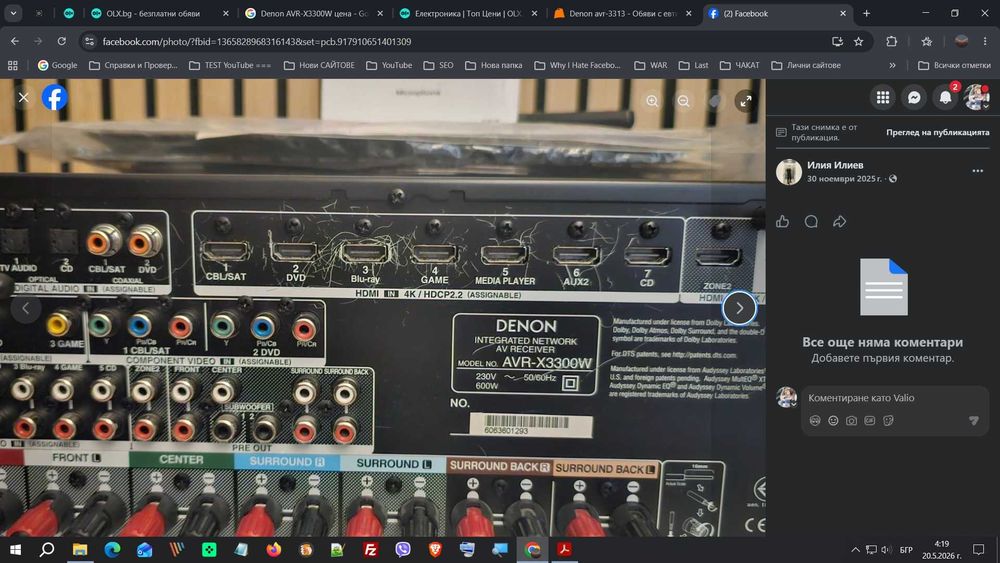Show hidden system tray icons
The height and width of the screenshot is (563, 1000).
coord(855,550)
